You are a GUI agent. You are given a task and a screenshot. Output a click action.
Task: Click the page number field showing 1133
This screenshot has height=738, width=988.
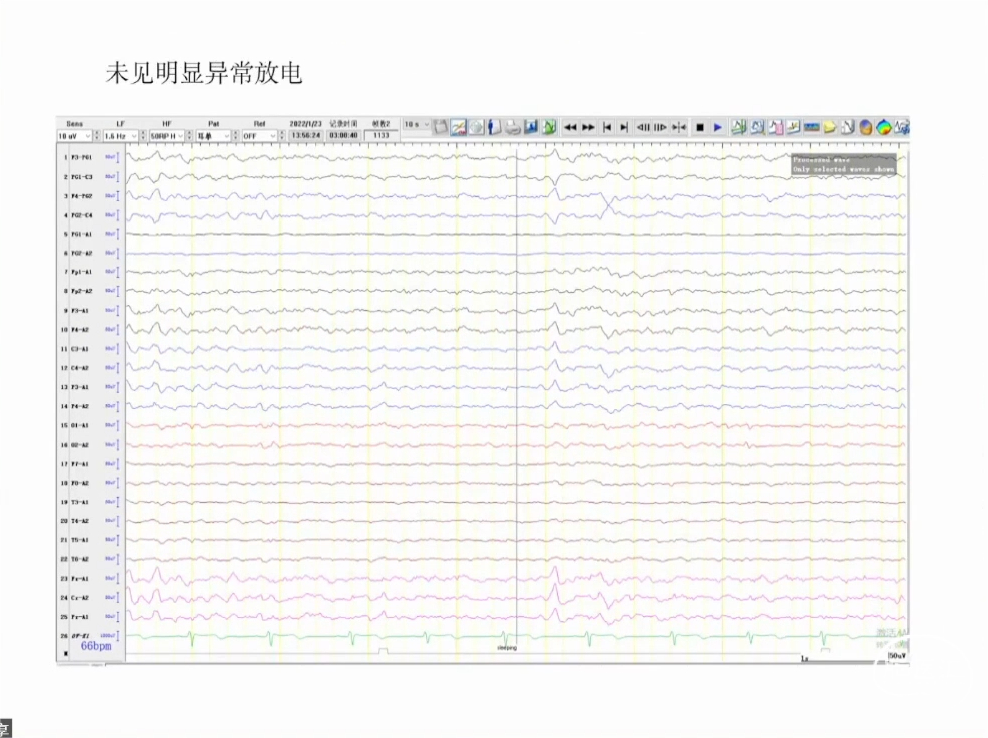380,135
